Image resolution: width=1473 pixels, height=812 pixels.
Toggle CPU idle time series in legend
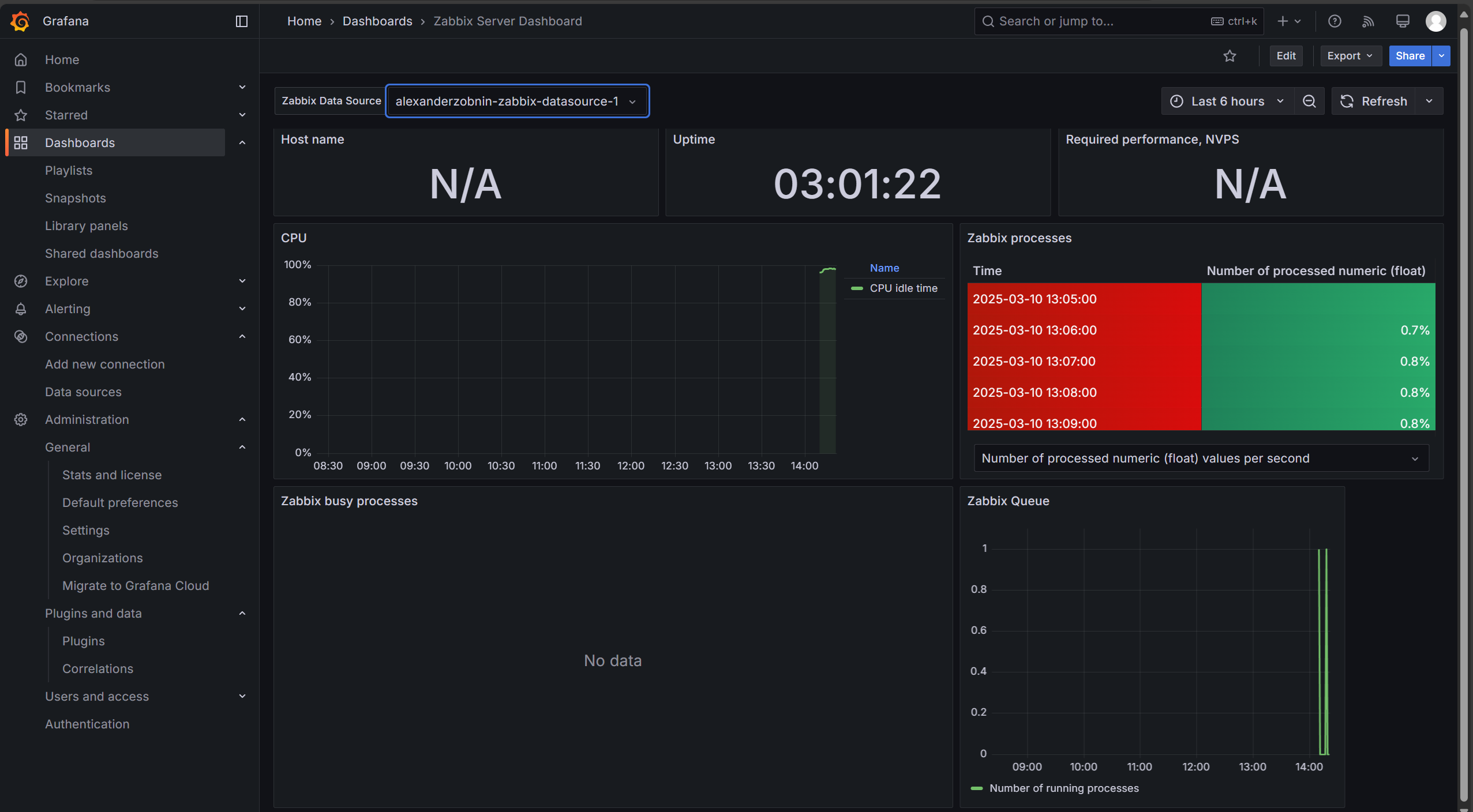pos(903,288)
